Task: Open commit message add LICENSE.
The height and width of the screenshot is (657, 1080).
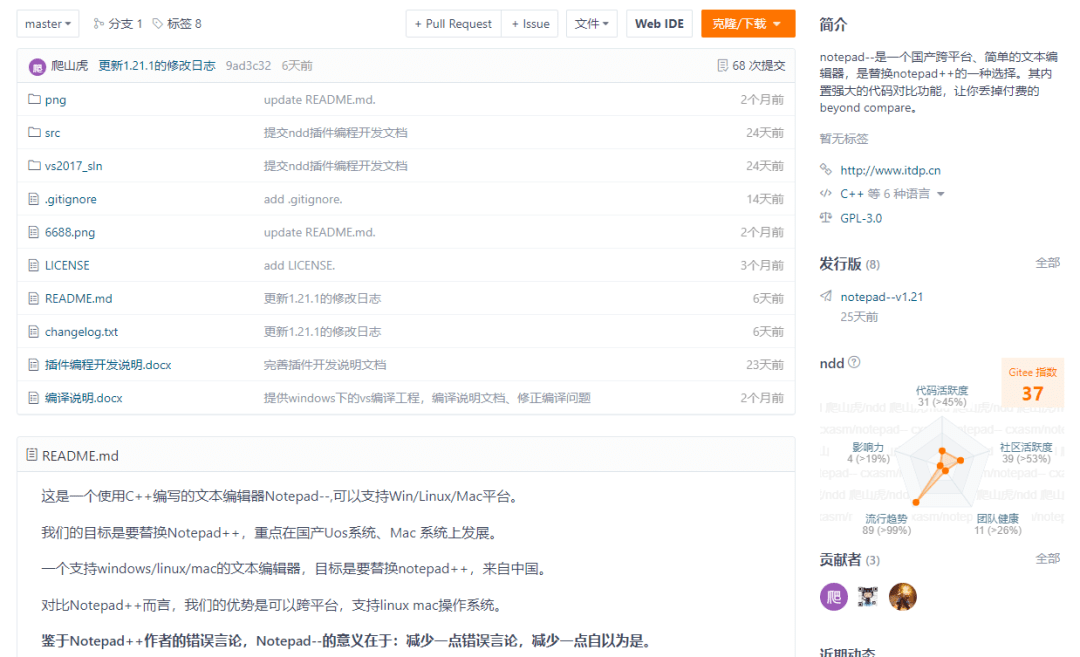Action: tap(300, 266)
